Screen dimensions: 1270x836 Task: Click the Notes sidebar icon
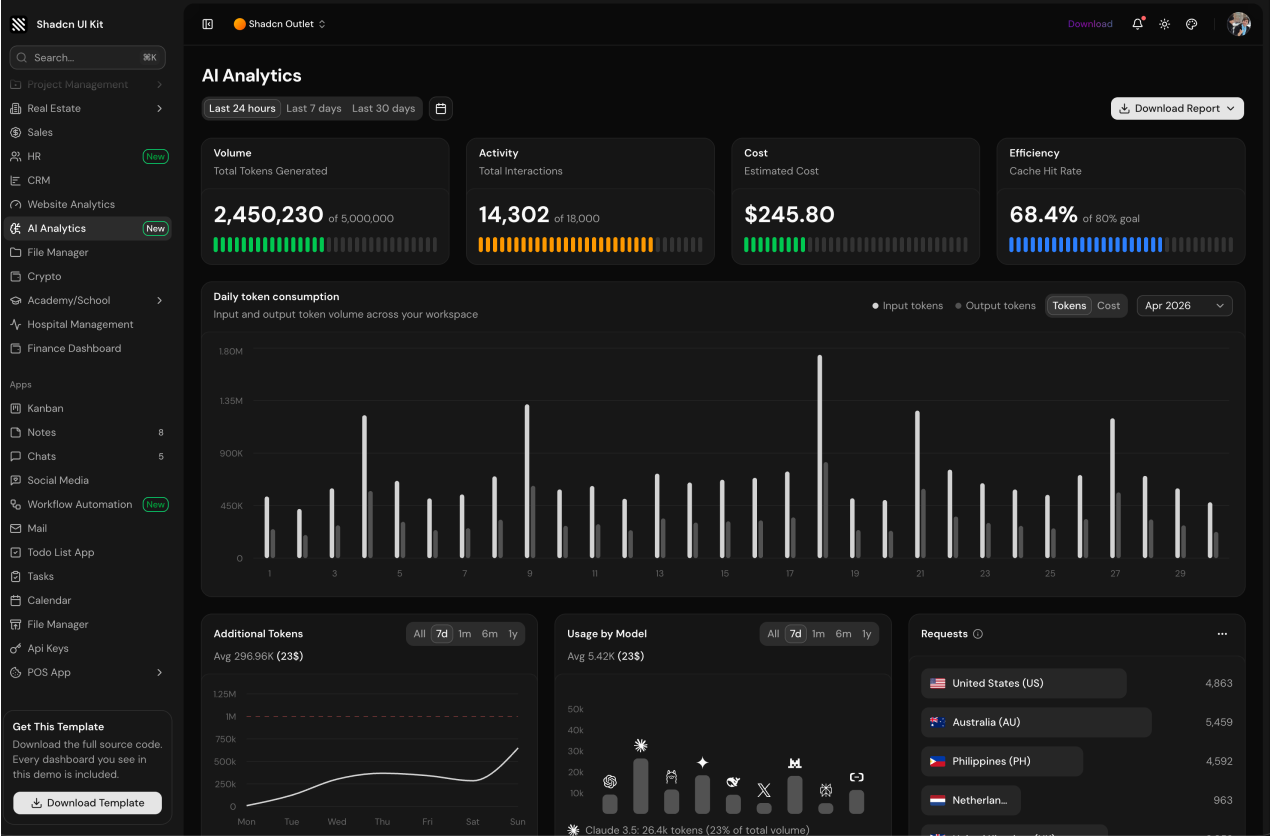pyautogui.click(x=16, y=432)
